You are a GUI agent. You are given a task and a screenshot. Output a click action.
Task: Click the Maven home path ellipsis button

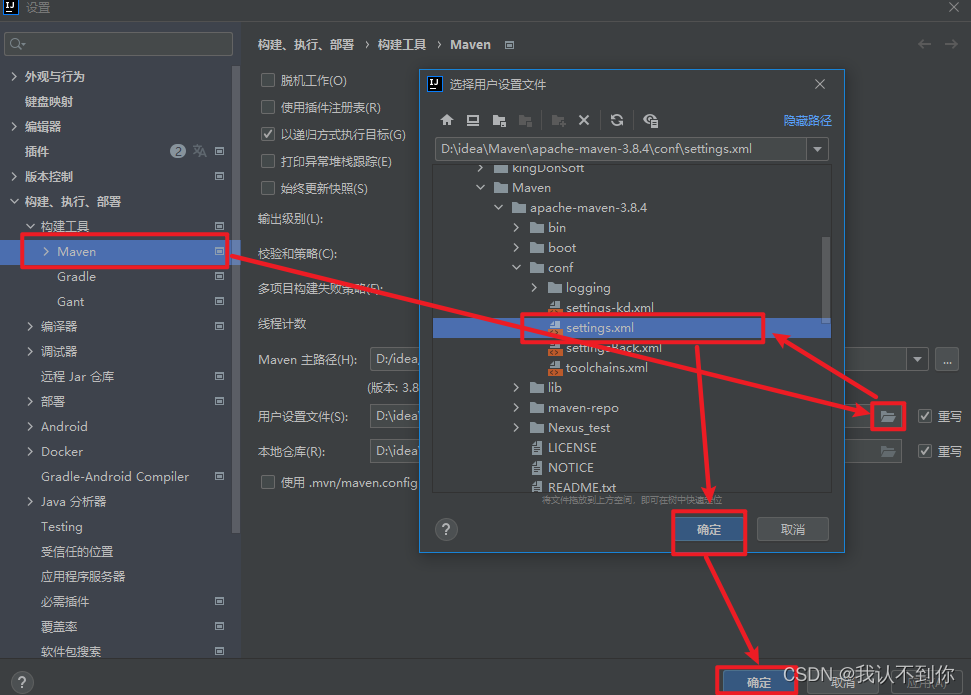click(947, 359)
